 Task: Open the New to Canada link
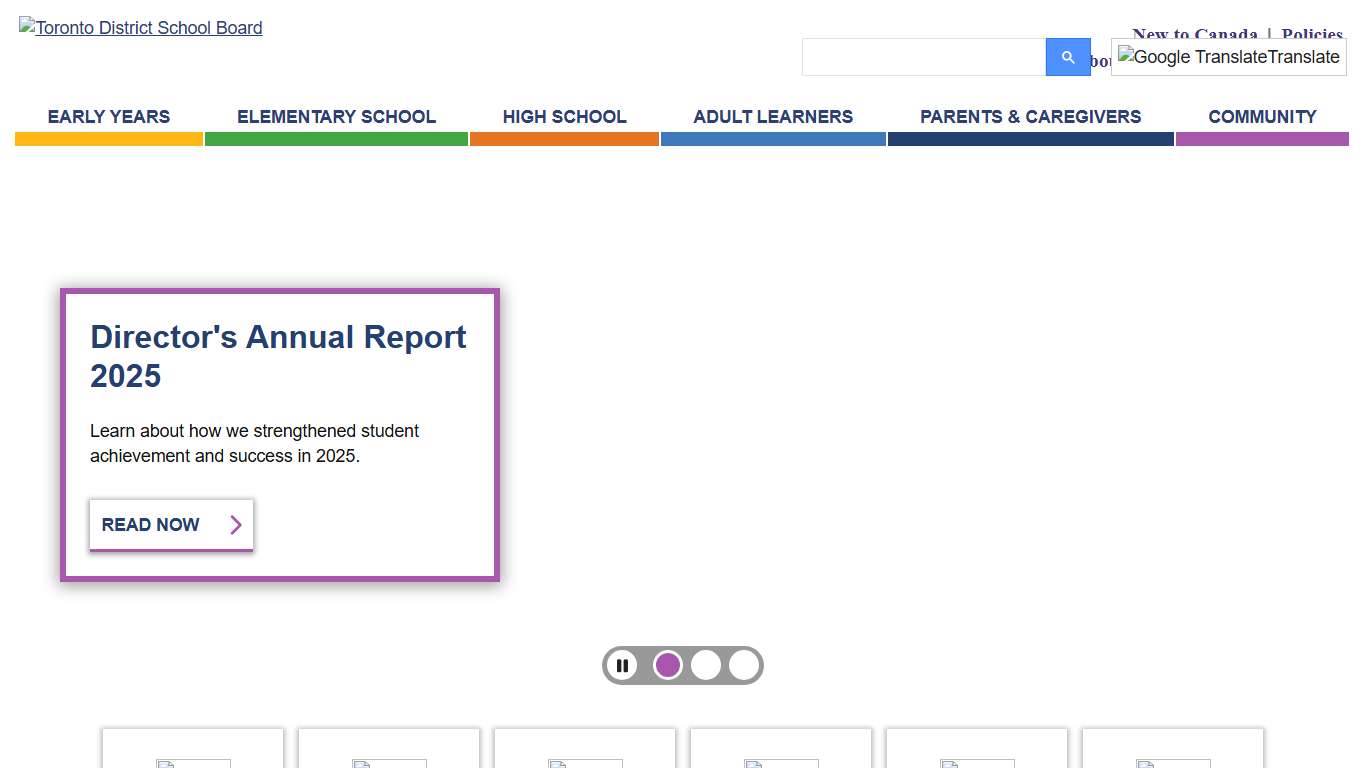tap(1194, 33)
